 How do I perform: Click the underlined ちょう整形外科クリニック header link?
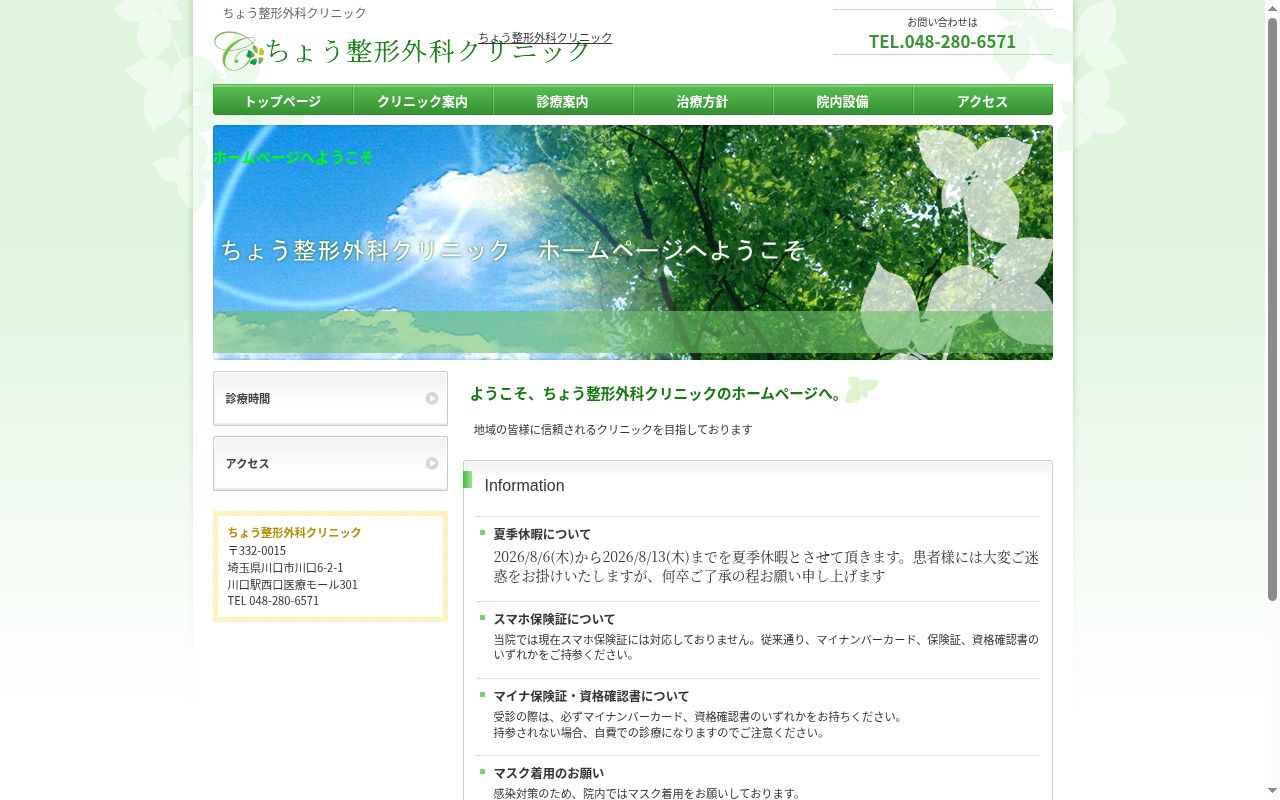point(545,38)
